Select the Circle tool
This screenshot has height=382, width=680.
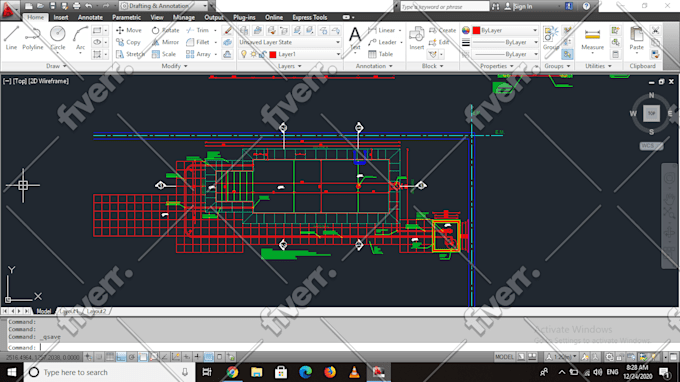58,38
